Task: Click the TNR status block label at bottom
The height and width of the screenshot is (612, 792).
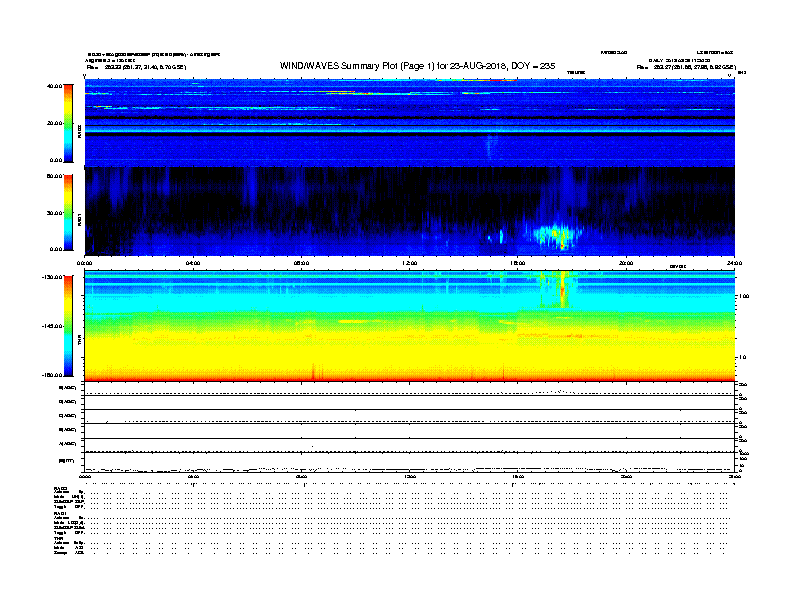Action: tap(58, 538)
